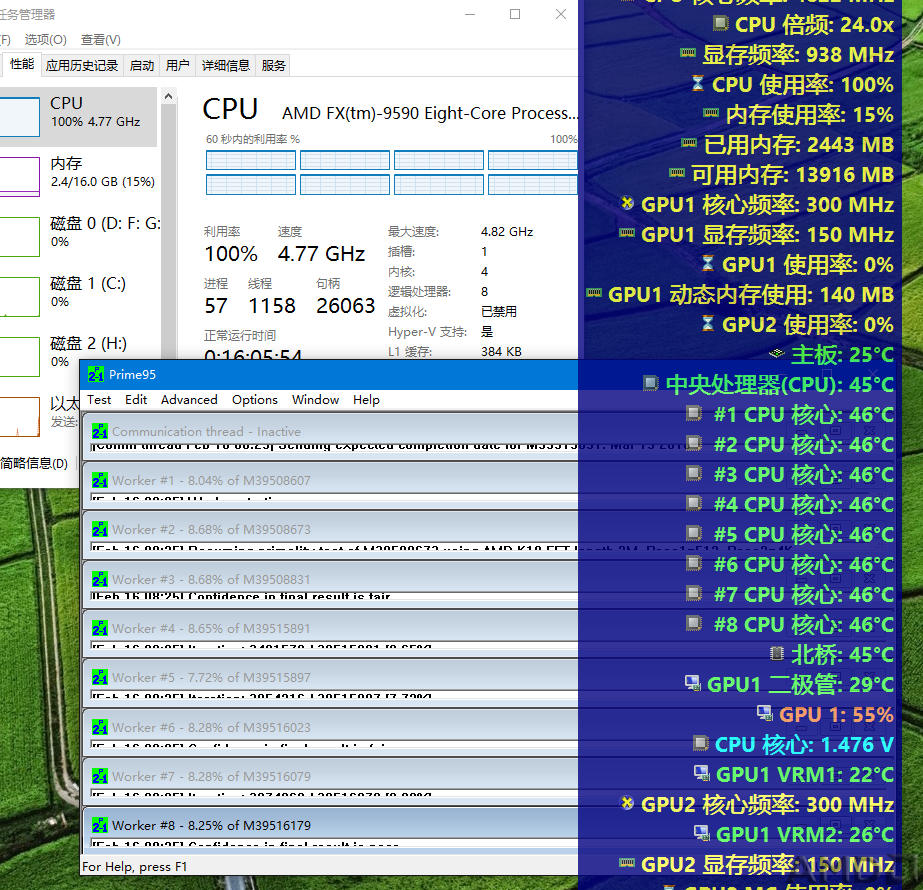Switch to the 启动 tab

[142, 65]
